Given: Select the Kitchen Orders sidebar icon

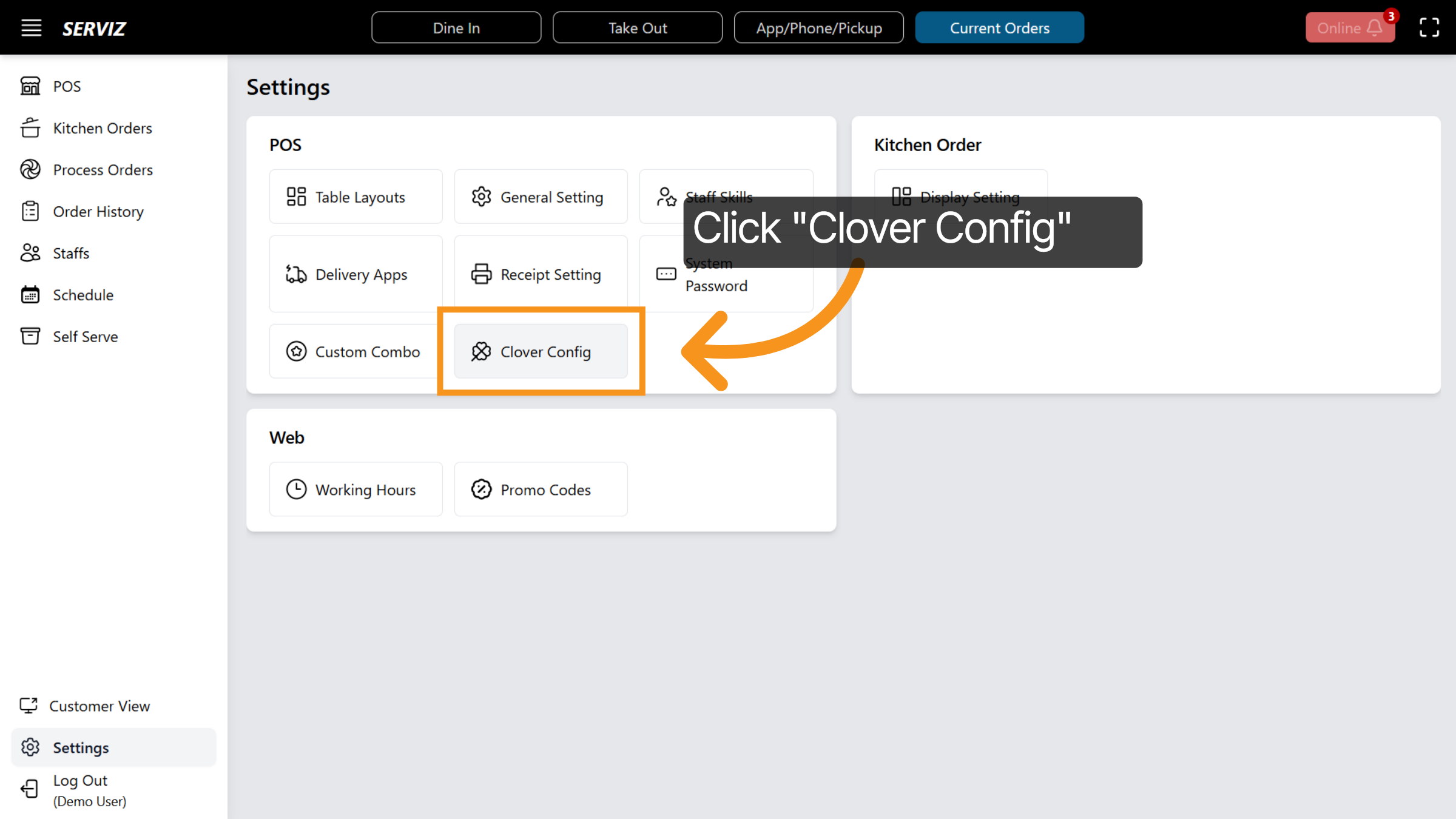Looking at the screenshot, I should 30,128.
